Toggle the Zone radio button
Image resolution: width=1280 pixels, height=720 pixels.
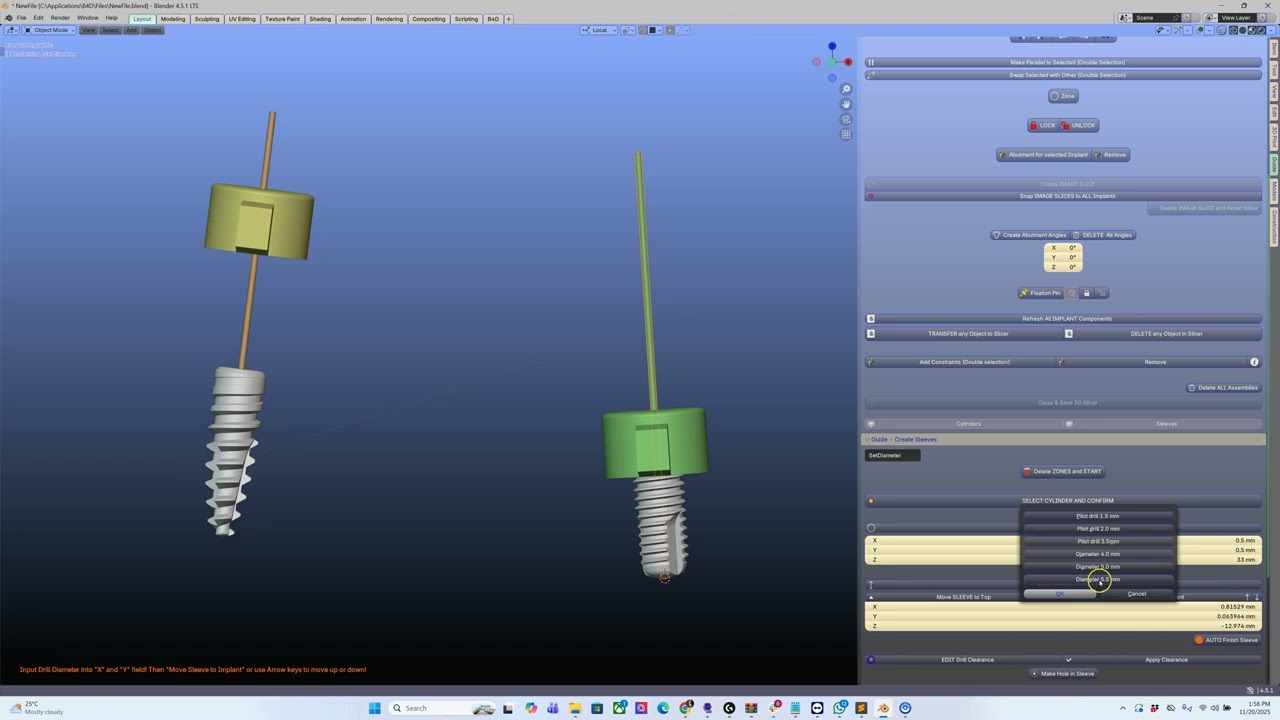coord(1062,96)
